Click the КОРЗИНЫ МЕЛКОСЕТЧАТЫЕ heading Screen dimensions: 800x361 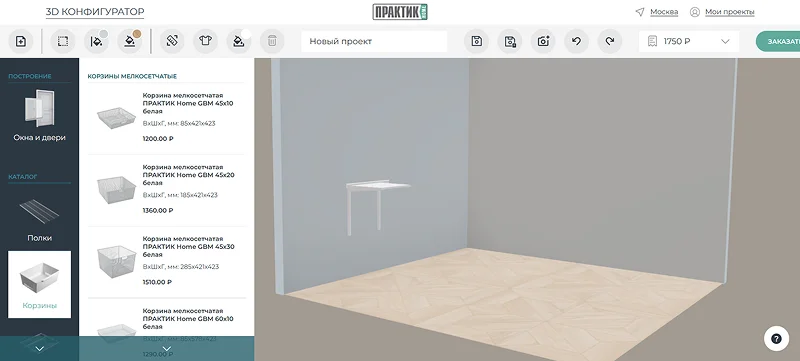(132, 76)
